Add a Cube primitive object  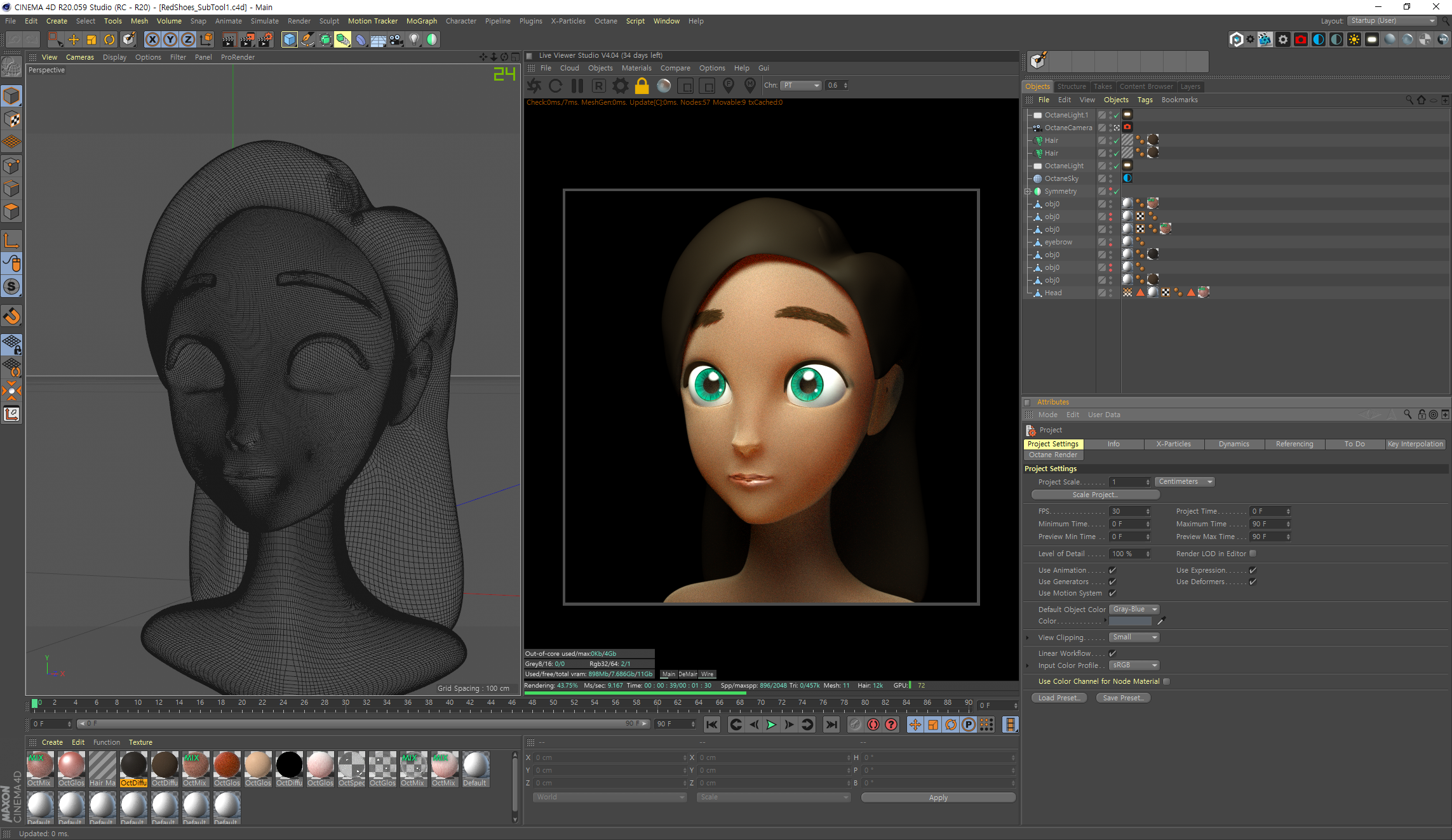pyautogui.click(x=290, y=39)
